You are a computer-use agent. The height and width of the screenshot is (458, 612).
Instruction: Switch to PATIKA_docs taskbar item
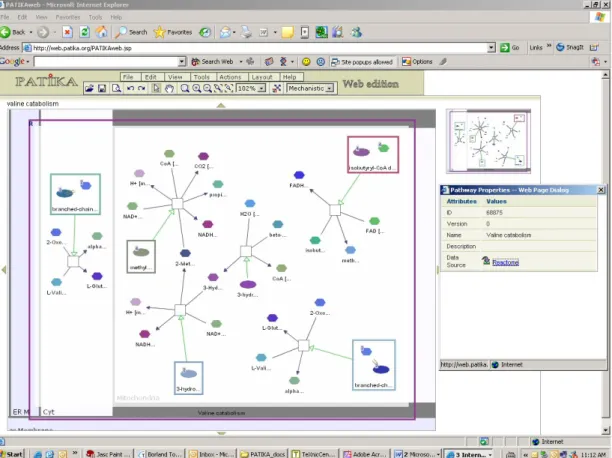263,454
